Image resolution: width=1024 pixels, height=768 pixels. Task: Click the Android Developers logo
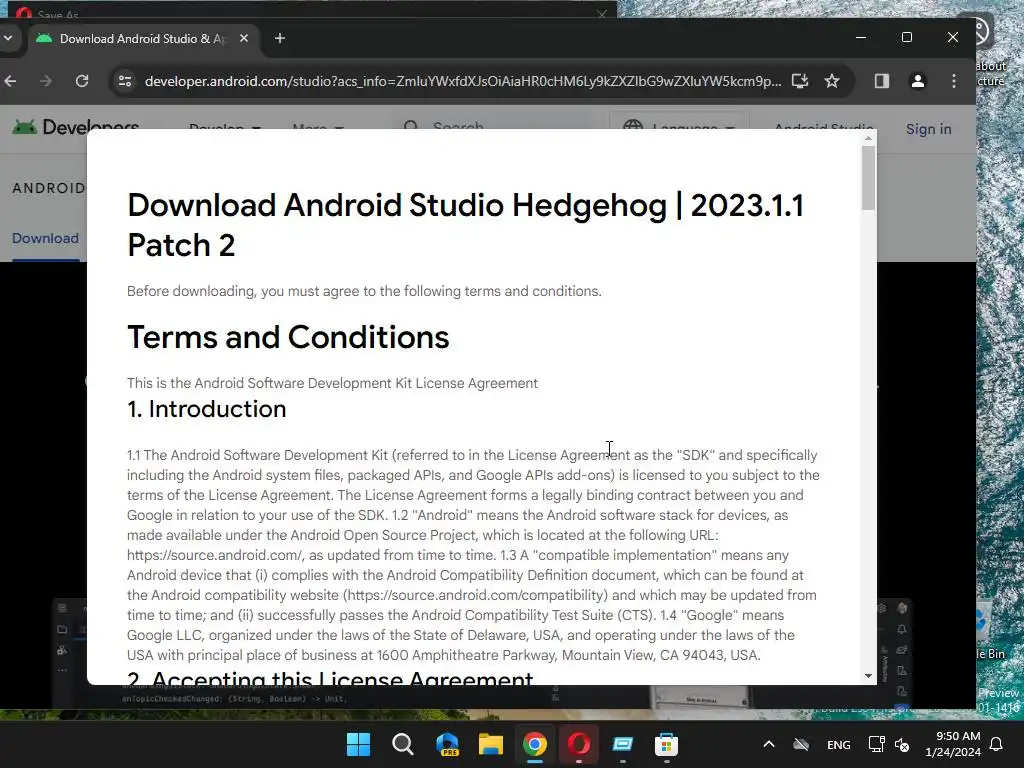pyautogui.click(x=75, y=127)
